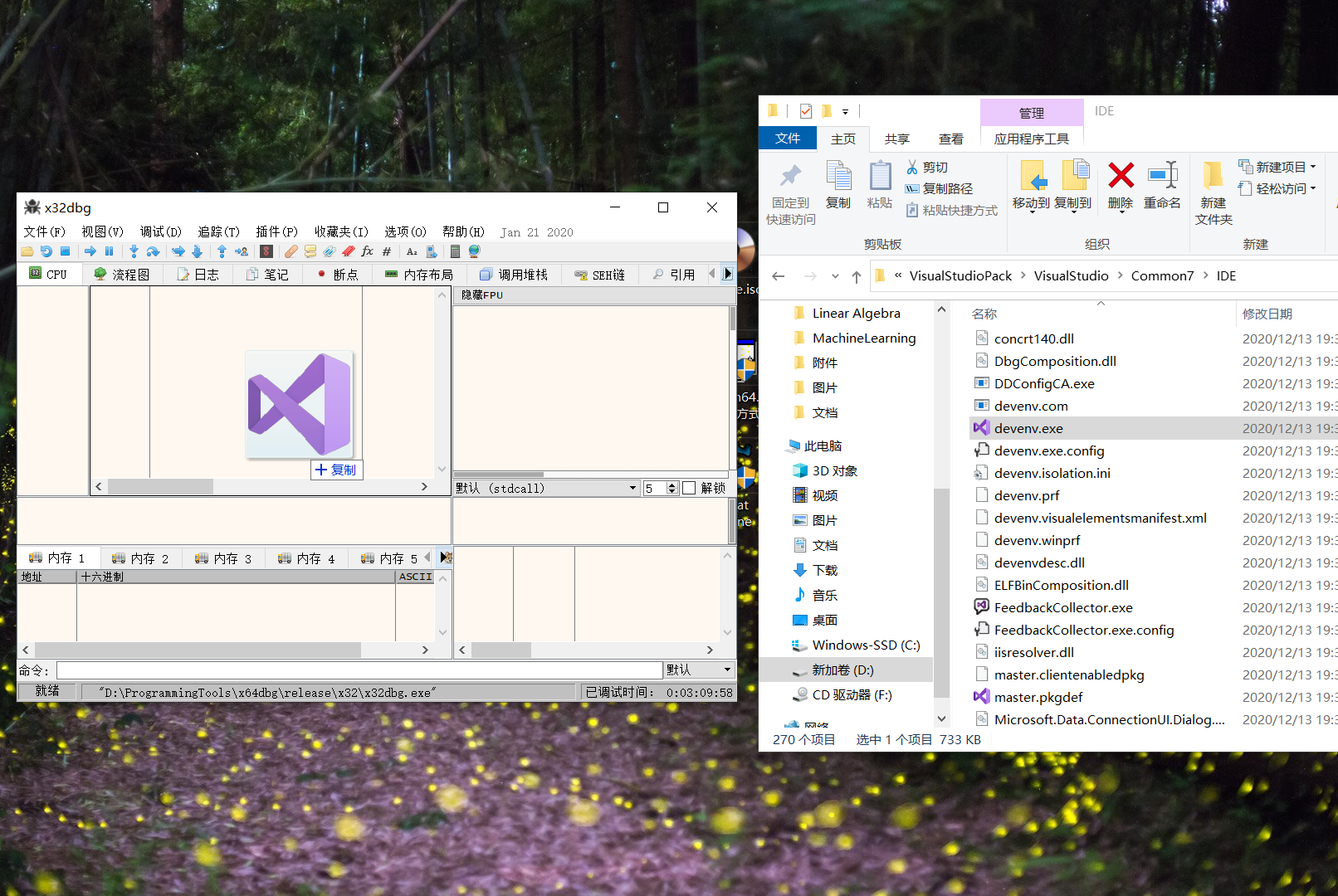Toggle the 解锁 checkbox
This screenshot has height=896, width=1338.
tap(689, 488)
